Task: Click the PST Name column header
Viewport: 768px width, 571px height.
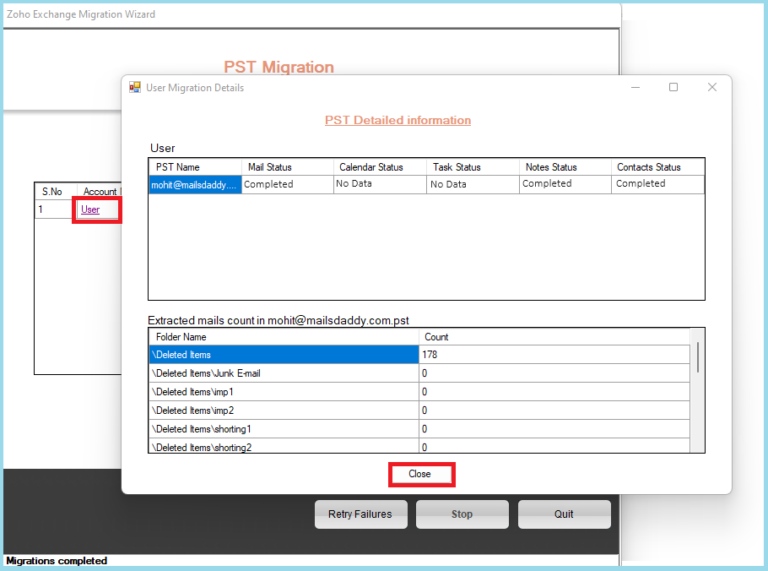Action: (x=195, y=167)
